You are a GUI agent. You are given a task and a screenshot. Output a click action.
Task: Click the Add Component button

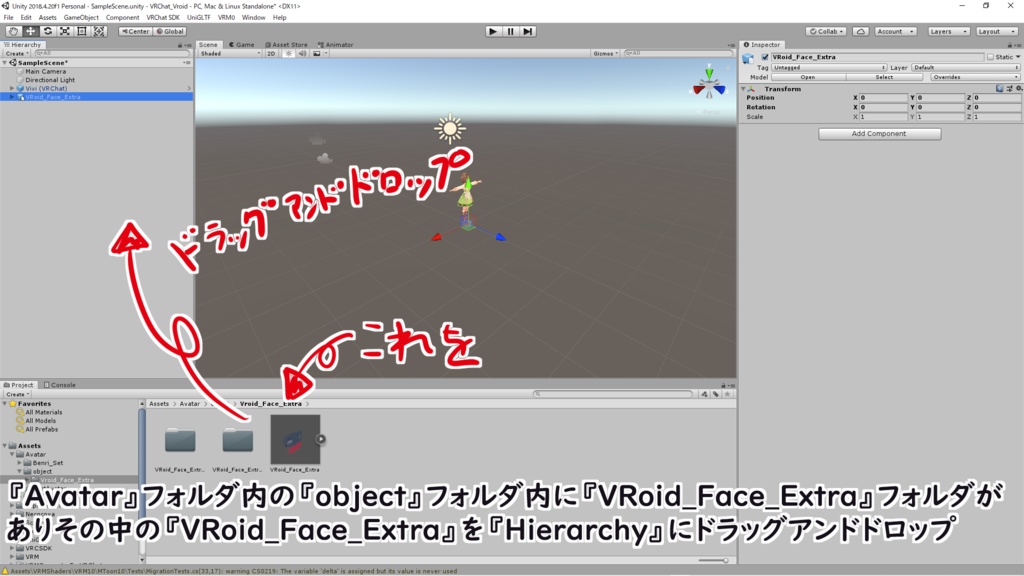click(878, 133)
